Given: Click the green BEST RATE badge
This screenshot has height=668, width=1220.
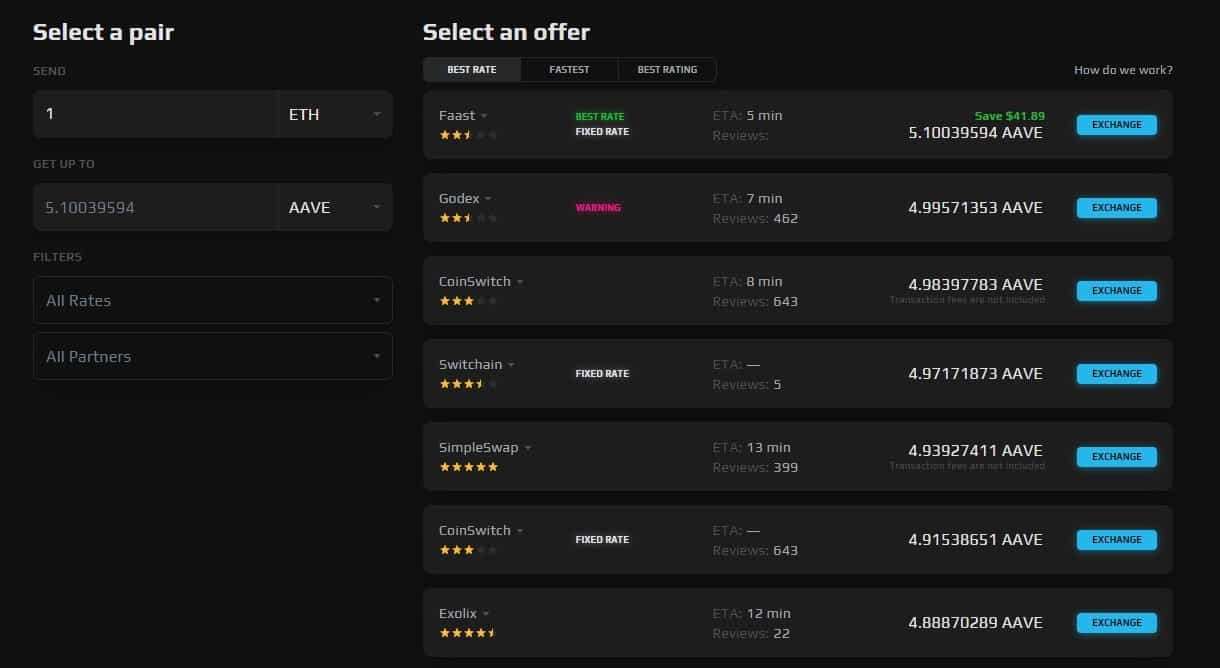Looking at the screenshot, I should [599, 117].
